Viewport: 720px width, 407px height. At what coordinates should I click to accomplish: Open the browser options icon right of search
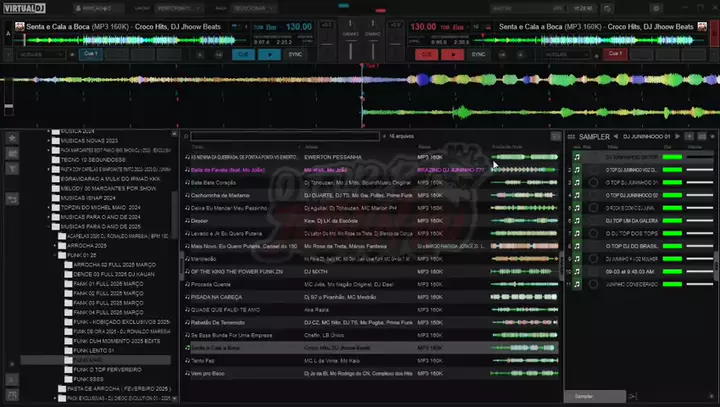(556, 136)
